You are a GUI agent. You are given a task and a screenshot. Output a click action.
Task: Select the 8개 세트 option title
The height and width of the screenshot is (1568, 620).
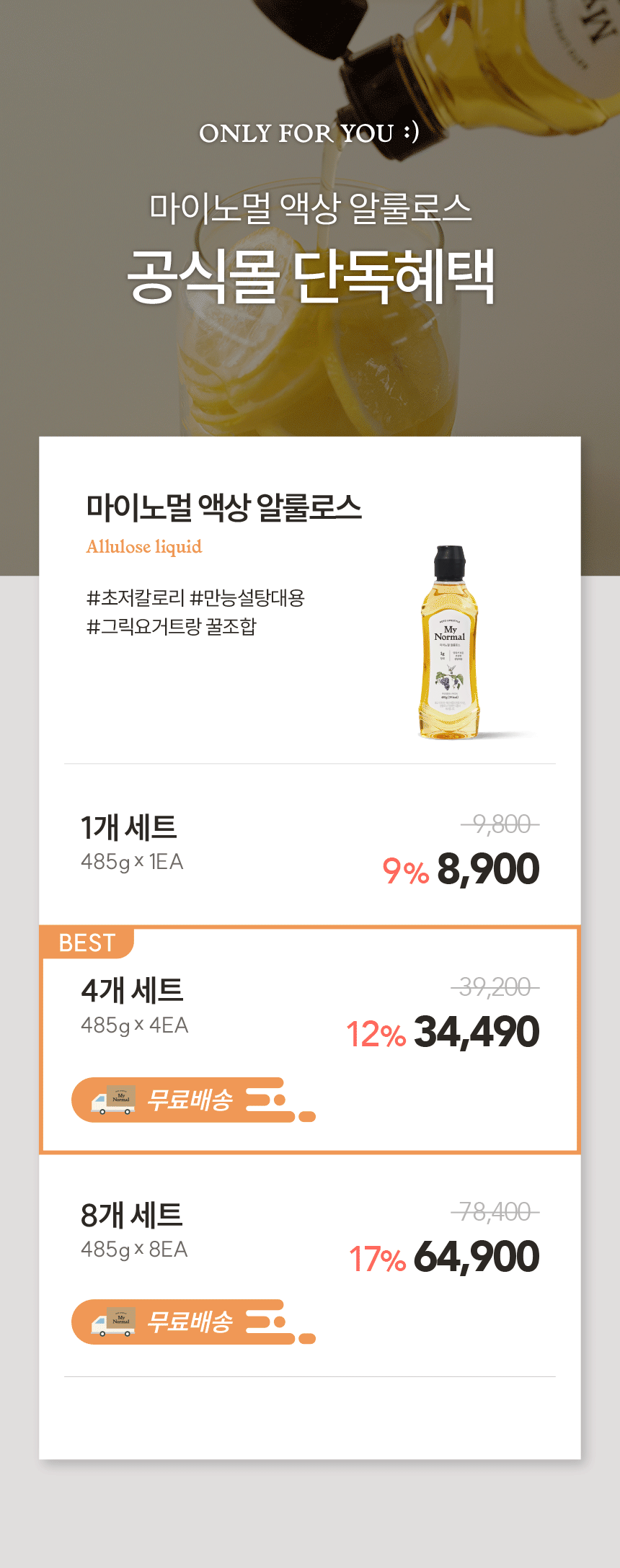coord(132,1215)
